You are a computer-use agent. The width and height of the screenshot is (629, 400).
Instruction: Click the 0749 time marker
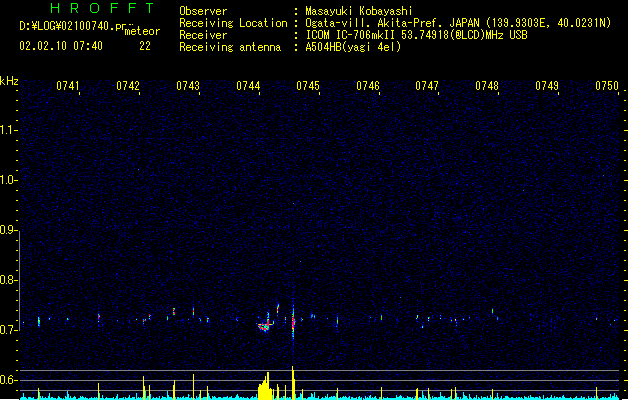(x=547, y=86)
